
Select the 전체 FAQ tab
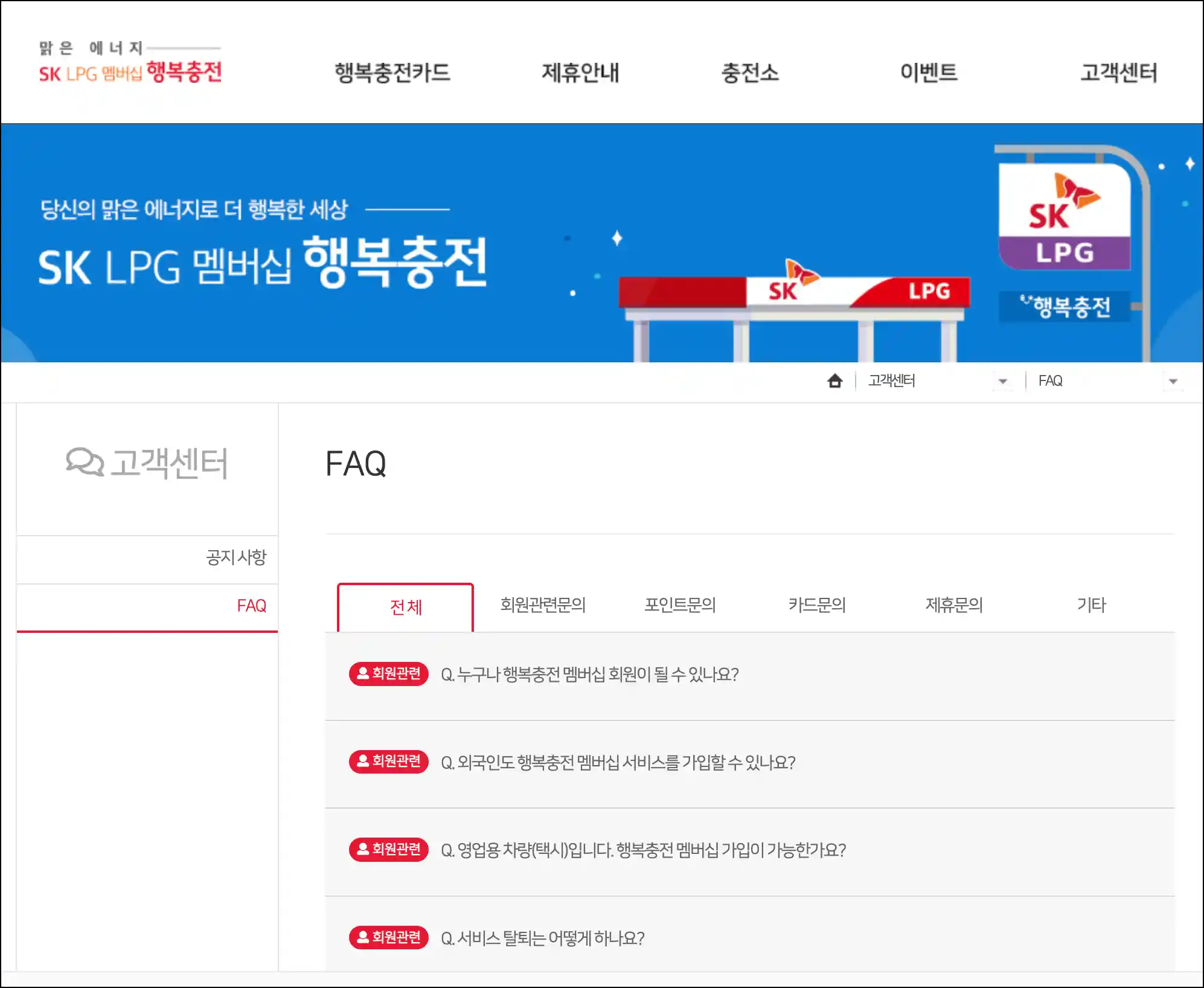(x=405, y=607)
